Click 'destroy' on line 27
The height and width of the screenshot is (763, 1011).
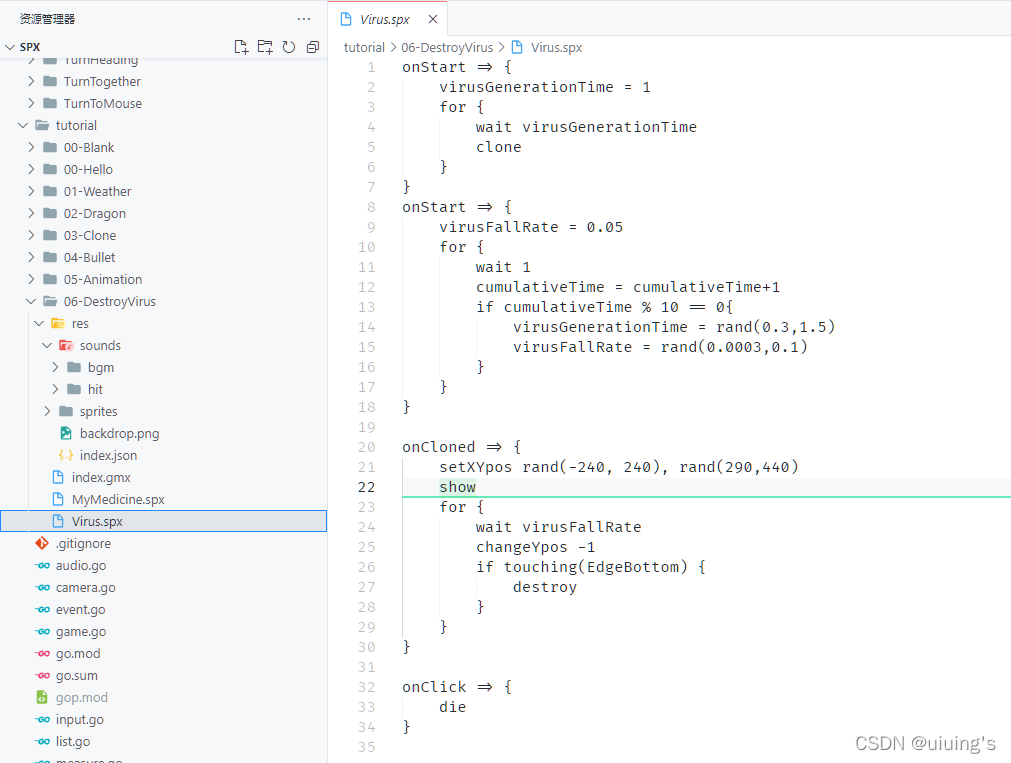pyautogui.click(x=545, y=587)
